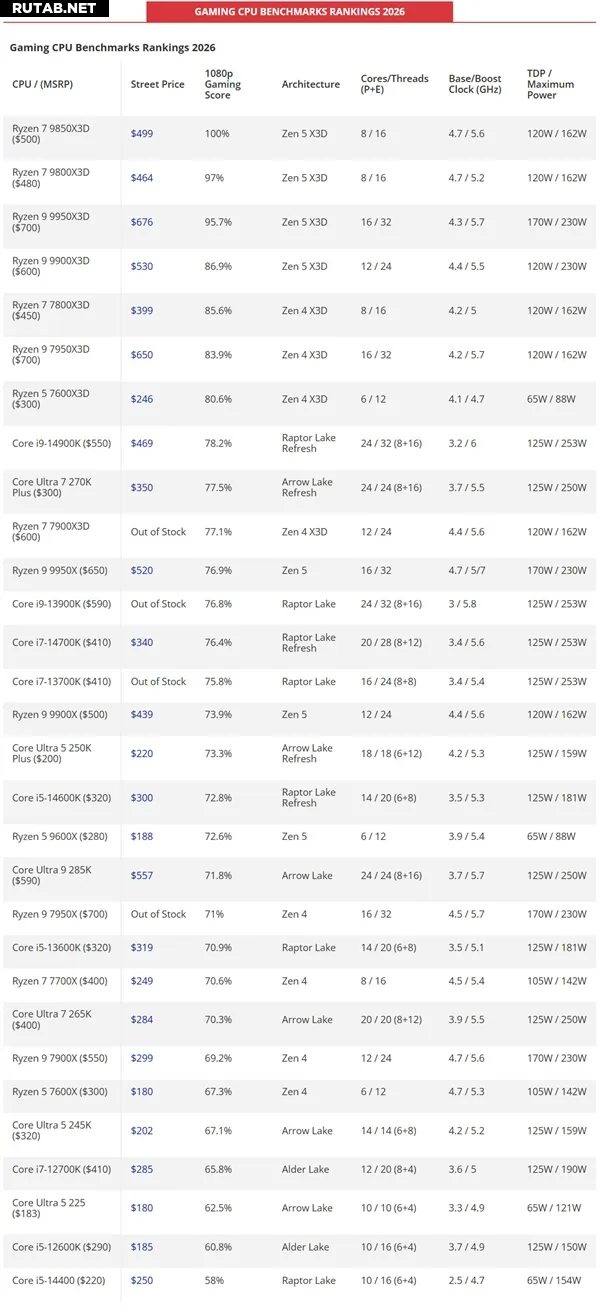Select the $246 price for Ryzen 5 7600X3D

click(x=141, y=399)
